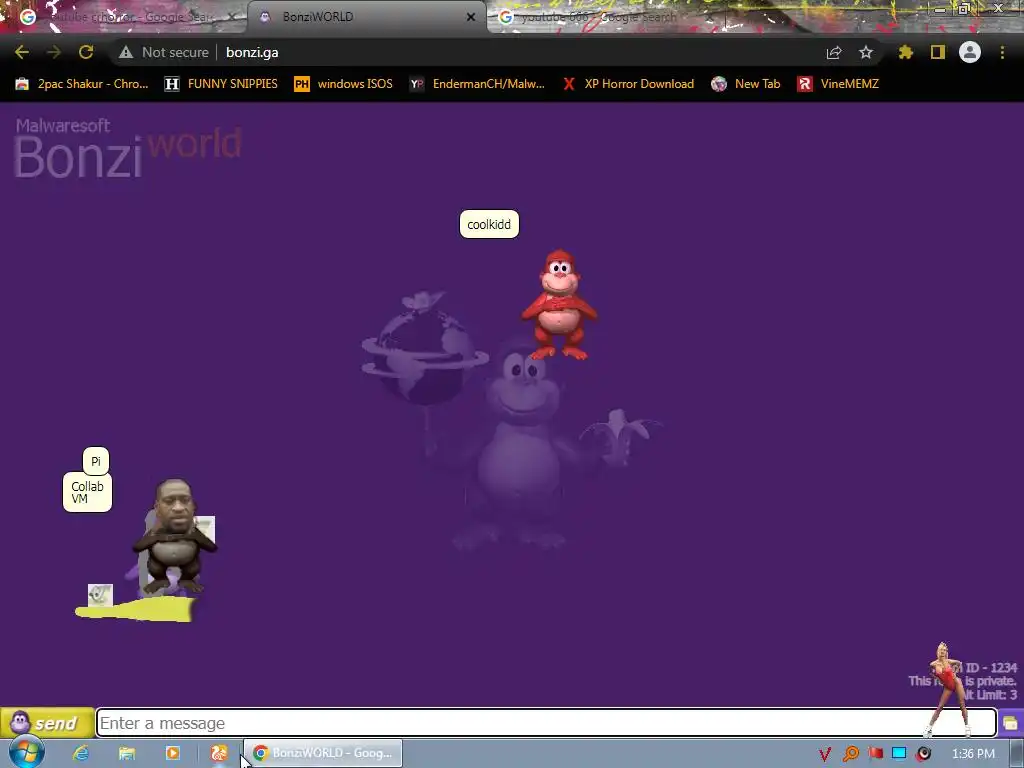The width and height of the screenshot is (1024, 768).
Task: Click the Pi speech bubble
Action: 96,461
